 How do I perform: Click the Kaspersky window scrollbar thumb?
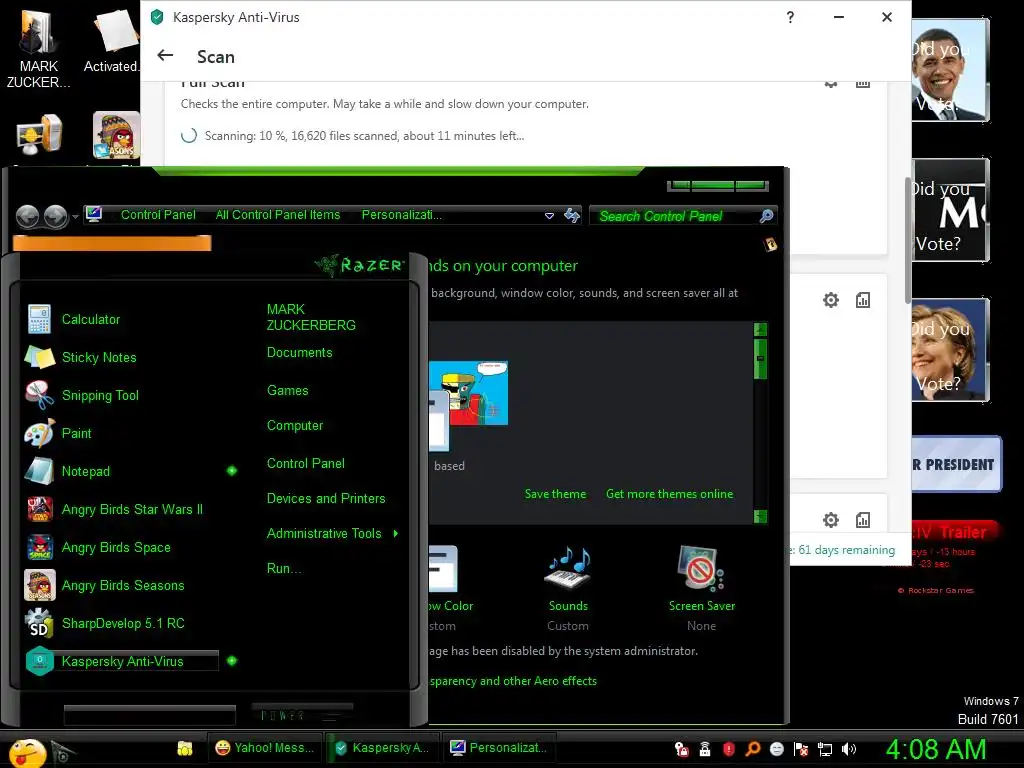click(x=907, y=240)
